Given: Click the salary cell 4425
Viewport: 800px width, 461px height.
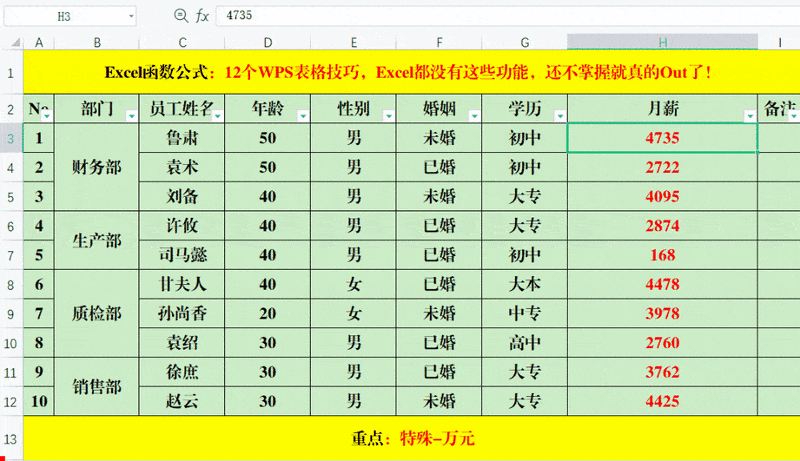Looking at the screenshot, I should coord(662,401).
